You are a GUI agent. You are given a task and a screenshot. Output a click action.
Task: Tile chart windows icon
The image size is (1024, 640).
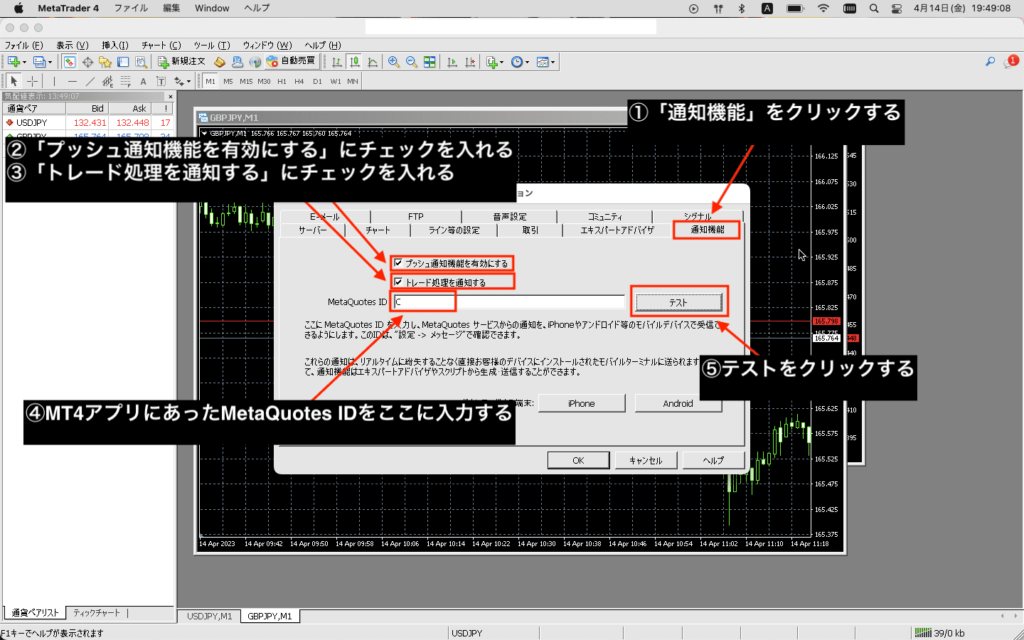(430, 62)
